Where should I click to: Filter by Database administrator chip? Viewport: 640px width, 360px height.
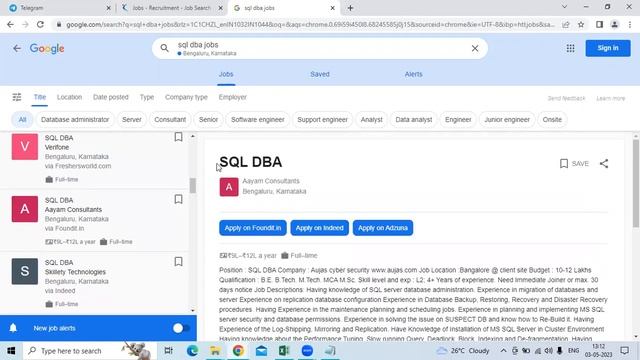point(75,120)
